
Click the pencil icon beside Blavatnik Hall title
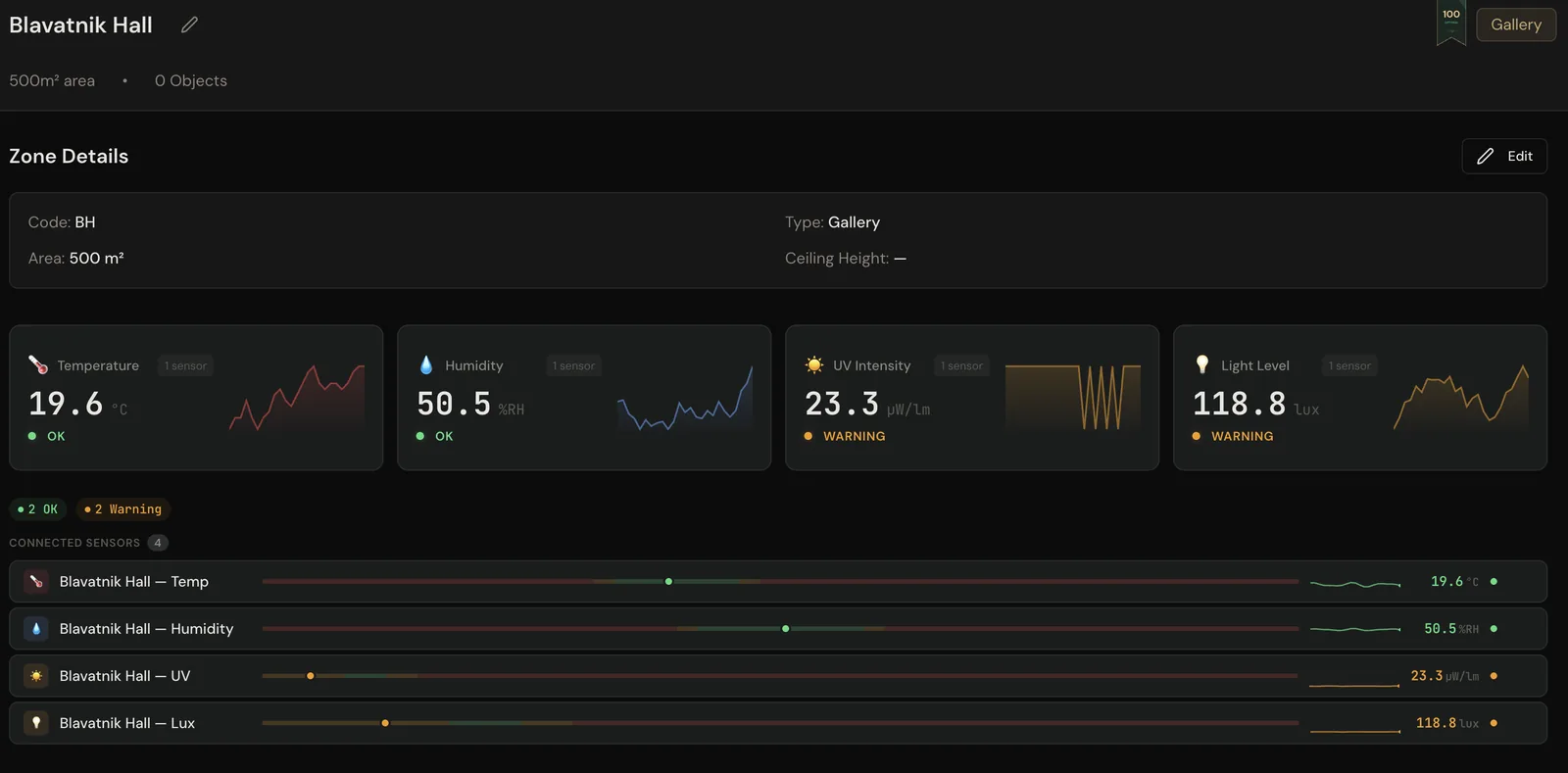coord(189,25)
